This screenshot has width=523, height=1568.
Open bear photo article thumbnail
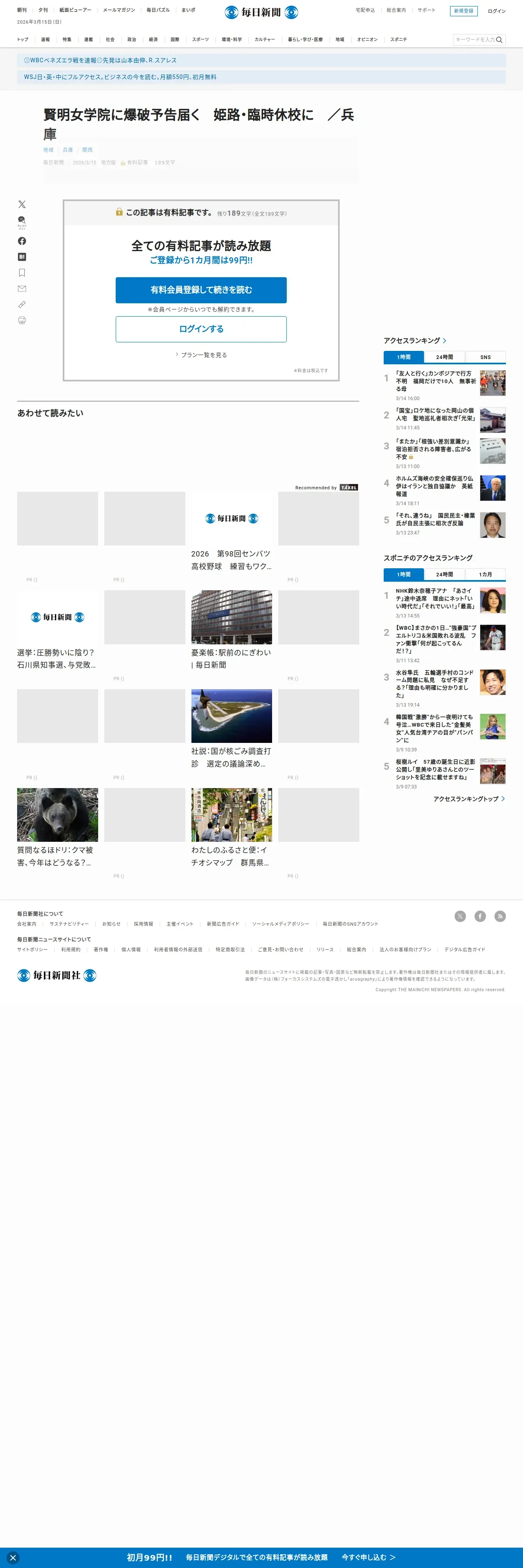pyautogui.click(x=57, y=815)
